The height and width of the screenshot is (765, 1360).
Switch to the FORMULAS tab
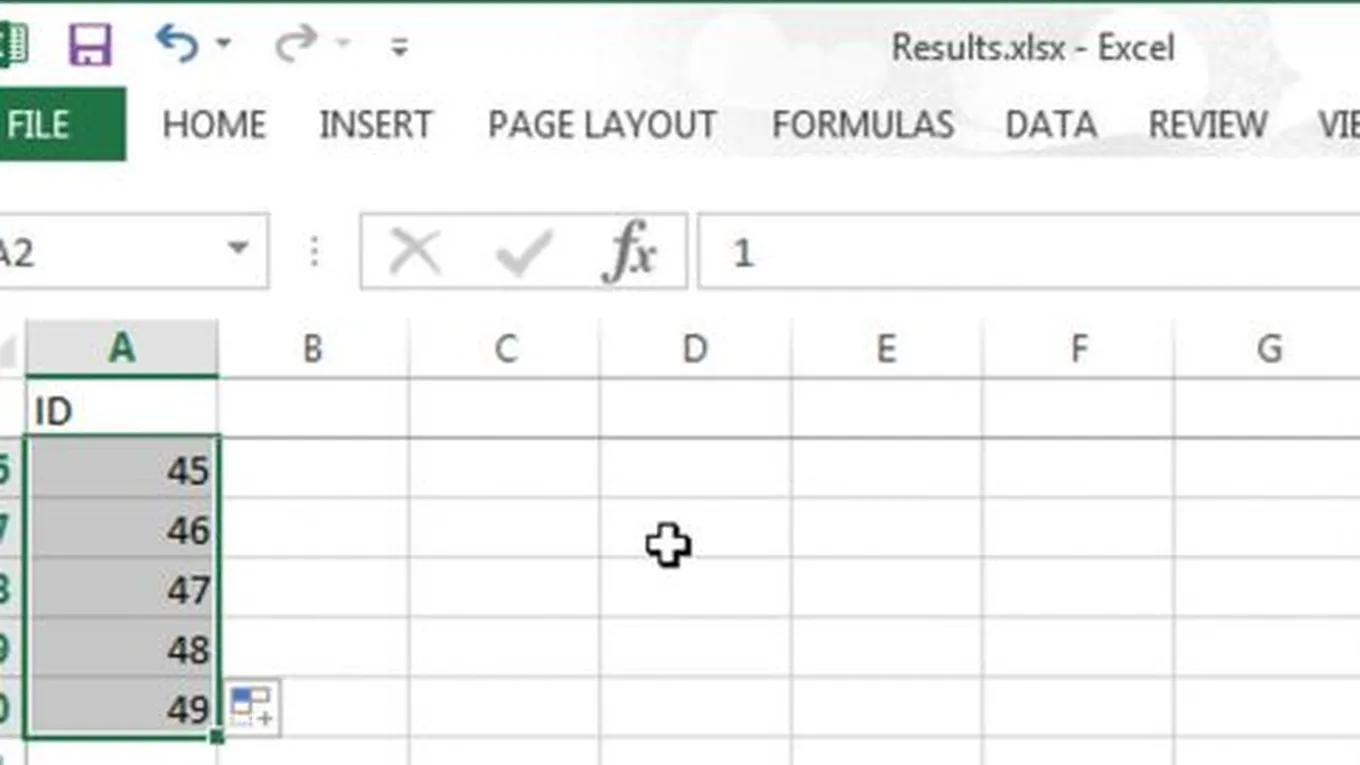click(862, 124)
